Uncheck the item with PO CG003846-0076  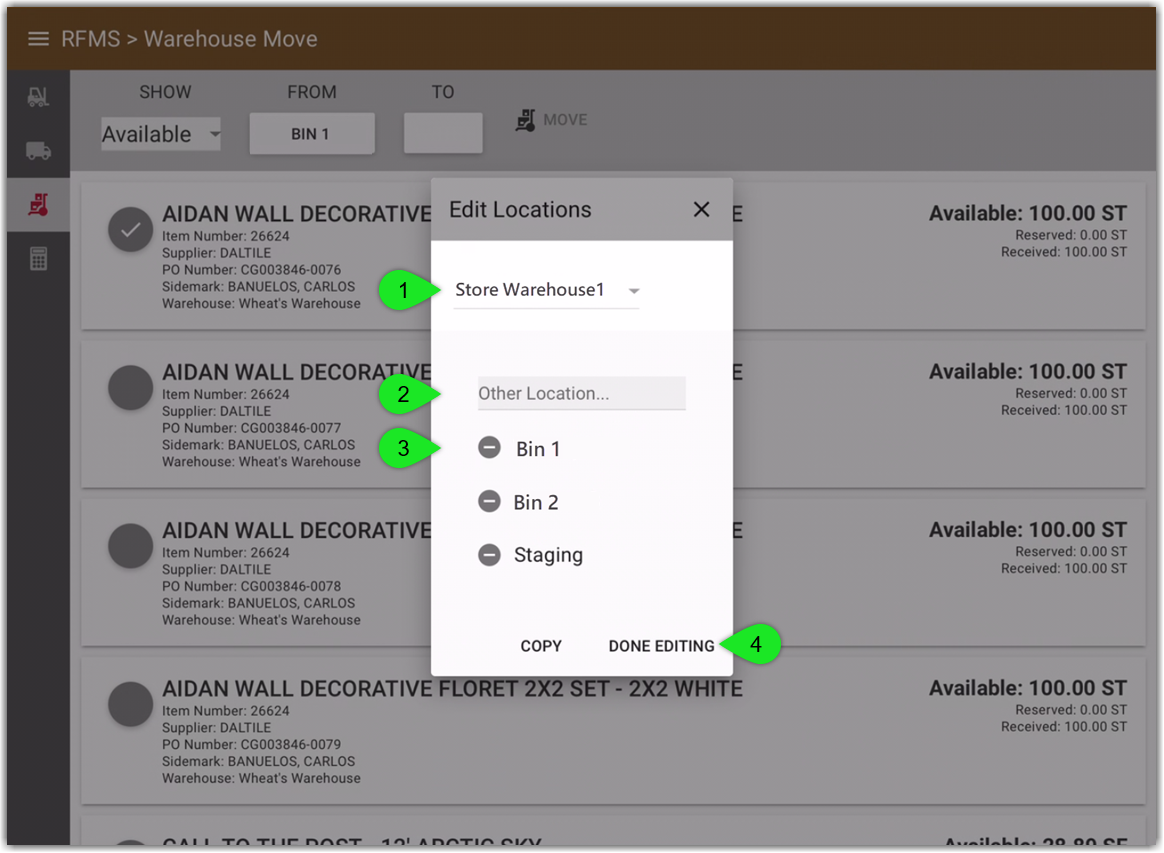click(131, 229)
